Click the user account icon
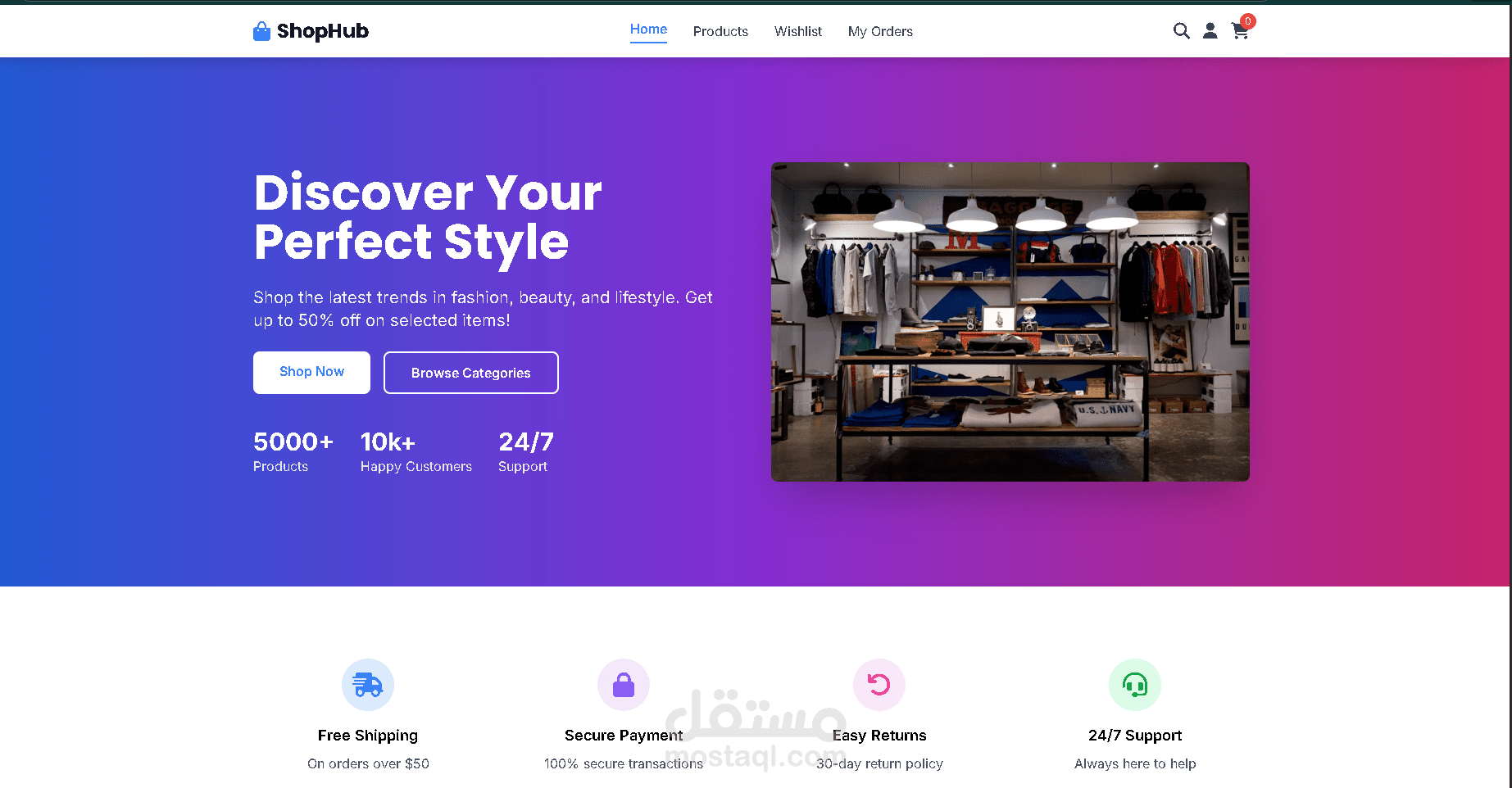Viewport: 1512px width, 788px height. [x=1210, y=30]
